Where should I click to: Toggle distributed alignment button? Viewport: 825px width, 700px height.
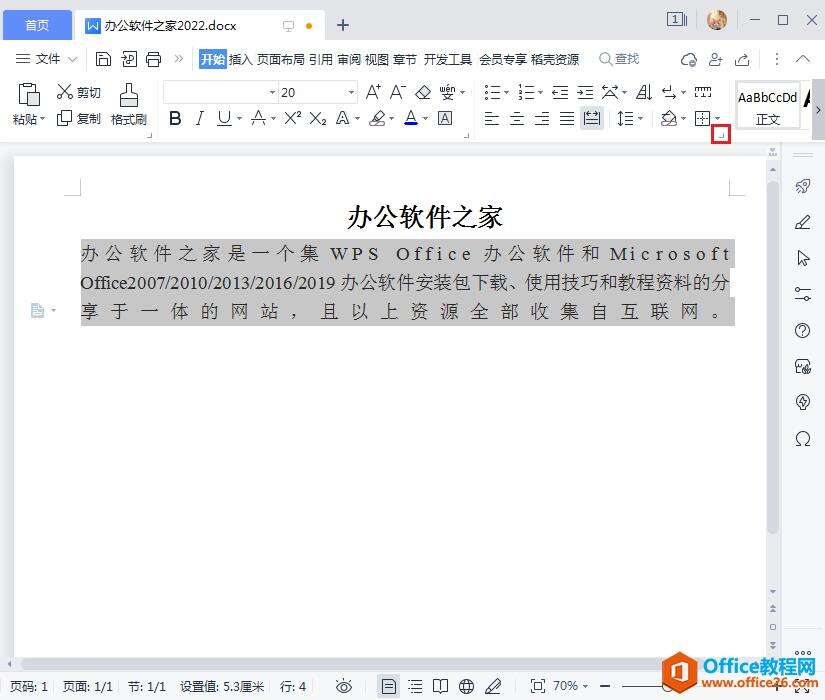pyautogui.click(x=592, y=118)
